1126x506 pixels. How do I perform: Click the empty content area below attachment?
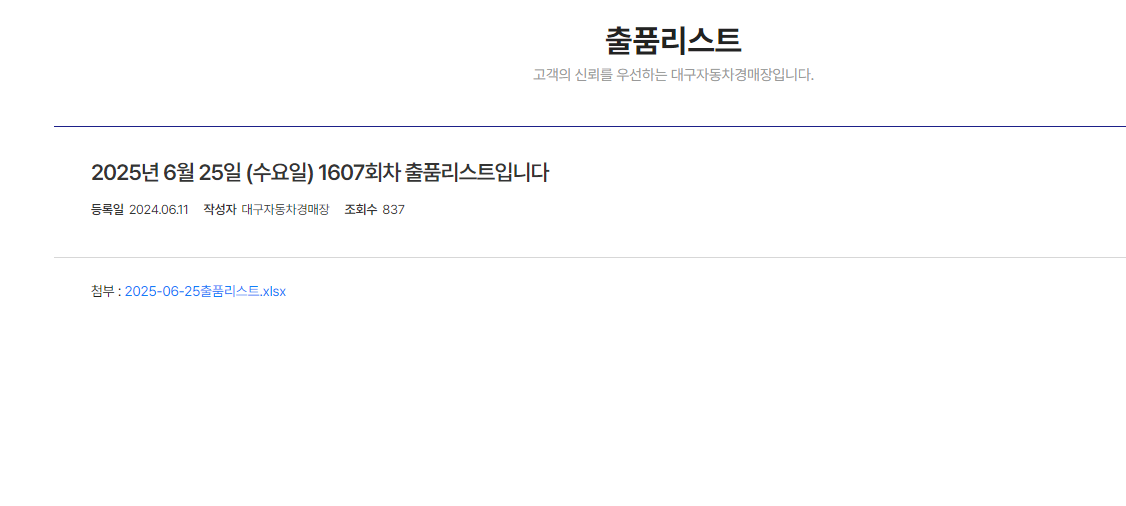[x=589, y=402]
